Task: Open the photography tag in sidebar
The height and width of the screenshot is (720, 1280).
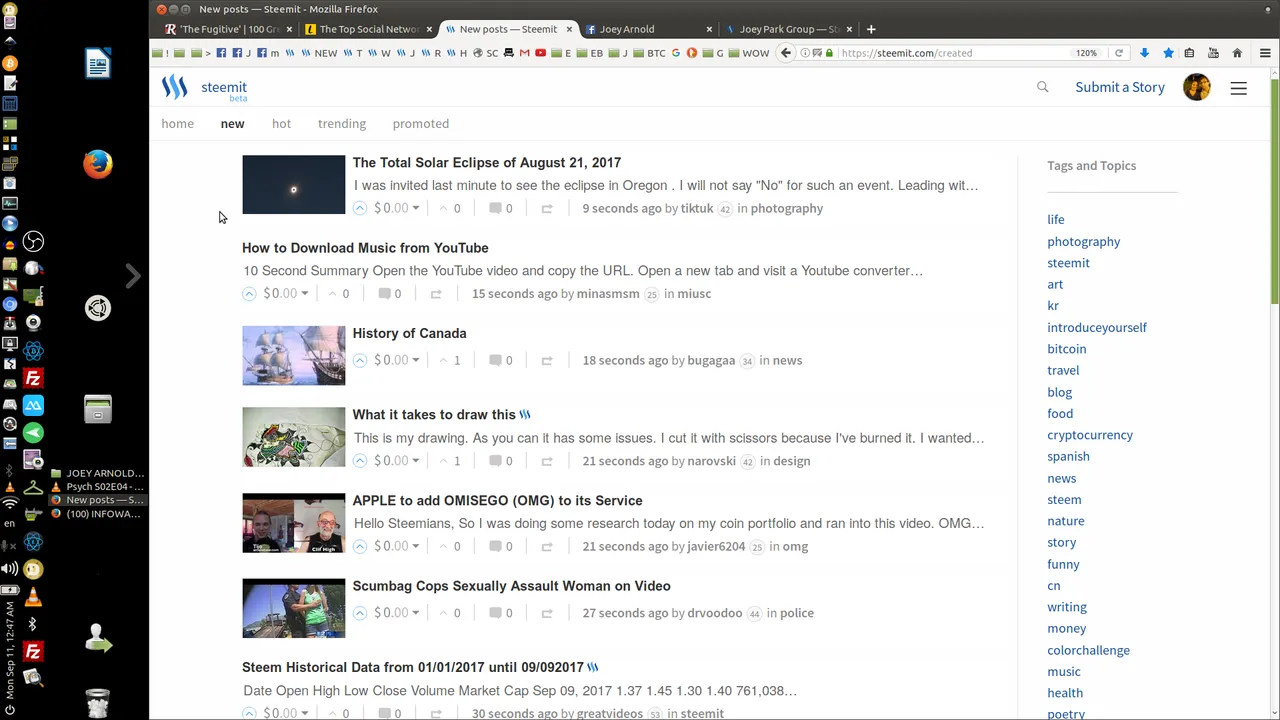Action: pos(1083,241)
